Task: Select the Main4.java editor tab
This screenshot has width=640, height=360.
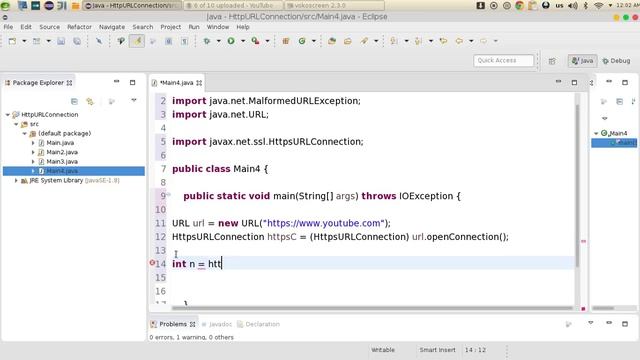Action: pyautogui.click(x=176, y=83)
